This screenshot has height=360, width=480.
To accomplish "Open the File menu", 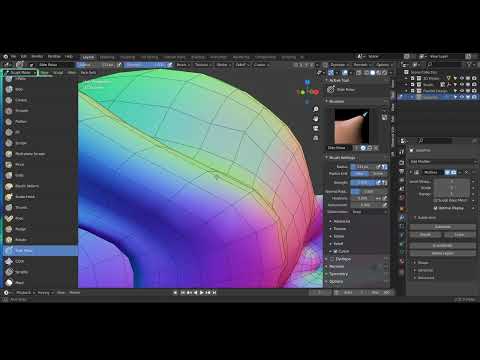I will 13,56.
